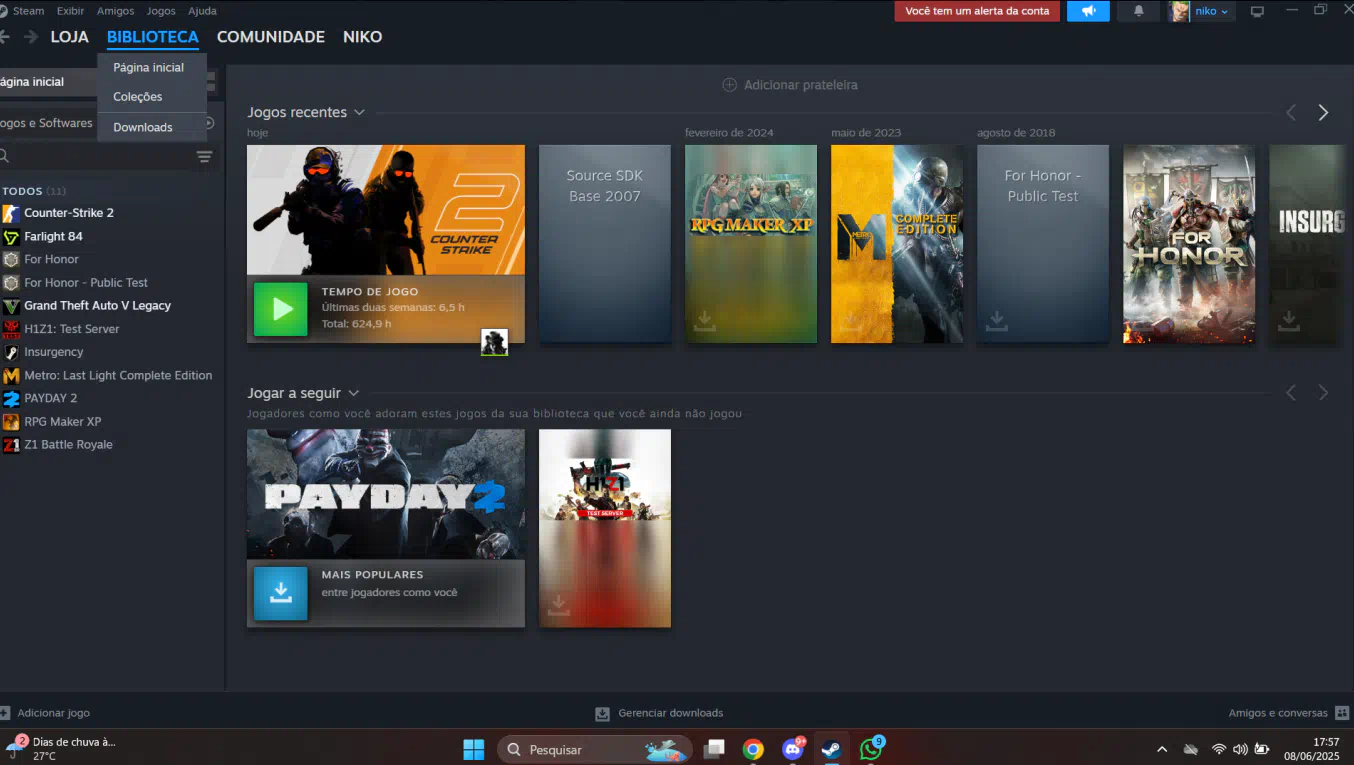Open the Amigos menu

tap(116, 11)
